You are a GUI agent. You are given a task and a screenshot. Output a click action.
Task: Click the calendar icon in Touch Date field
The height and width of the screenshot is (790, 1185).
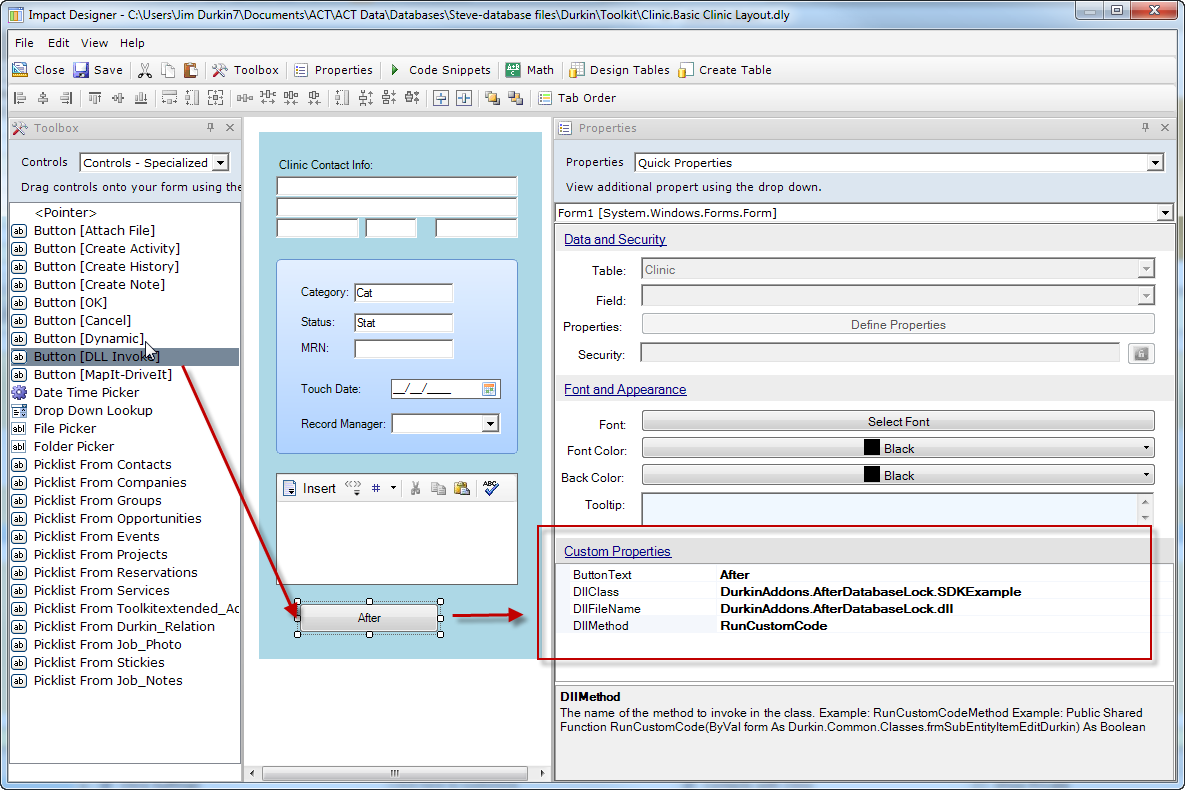click(x=490, y=389)
